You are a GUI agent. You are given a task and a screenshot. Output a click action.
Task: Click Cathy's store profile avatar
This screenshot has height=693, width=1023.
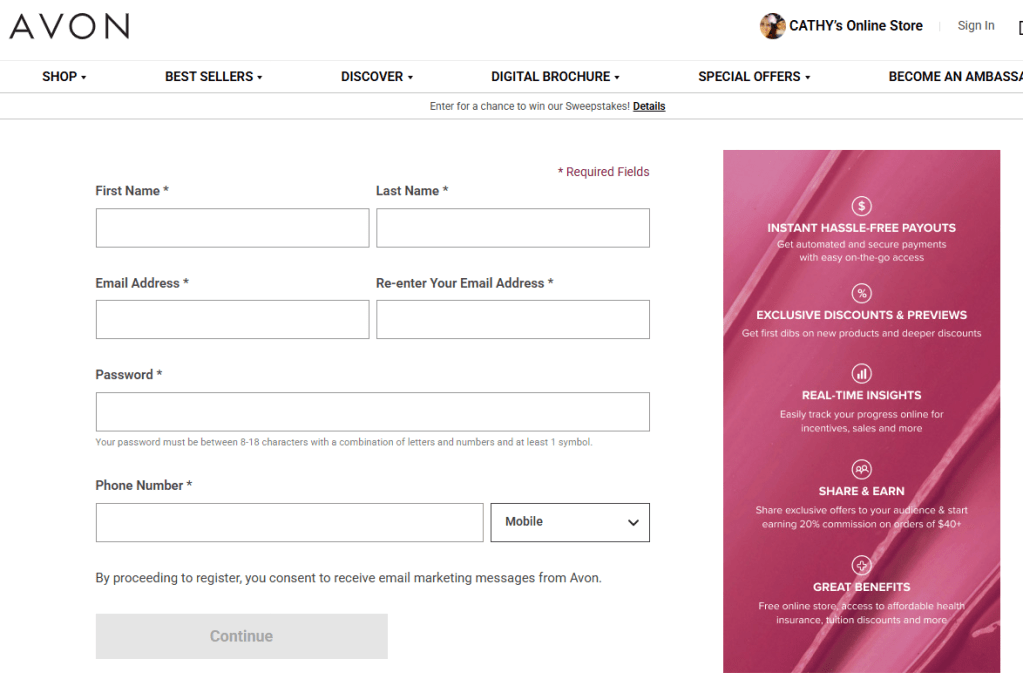click(x=772, y=26)
